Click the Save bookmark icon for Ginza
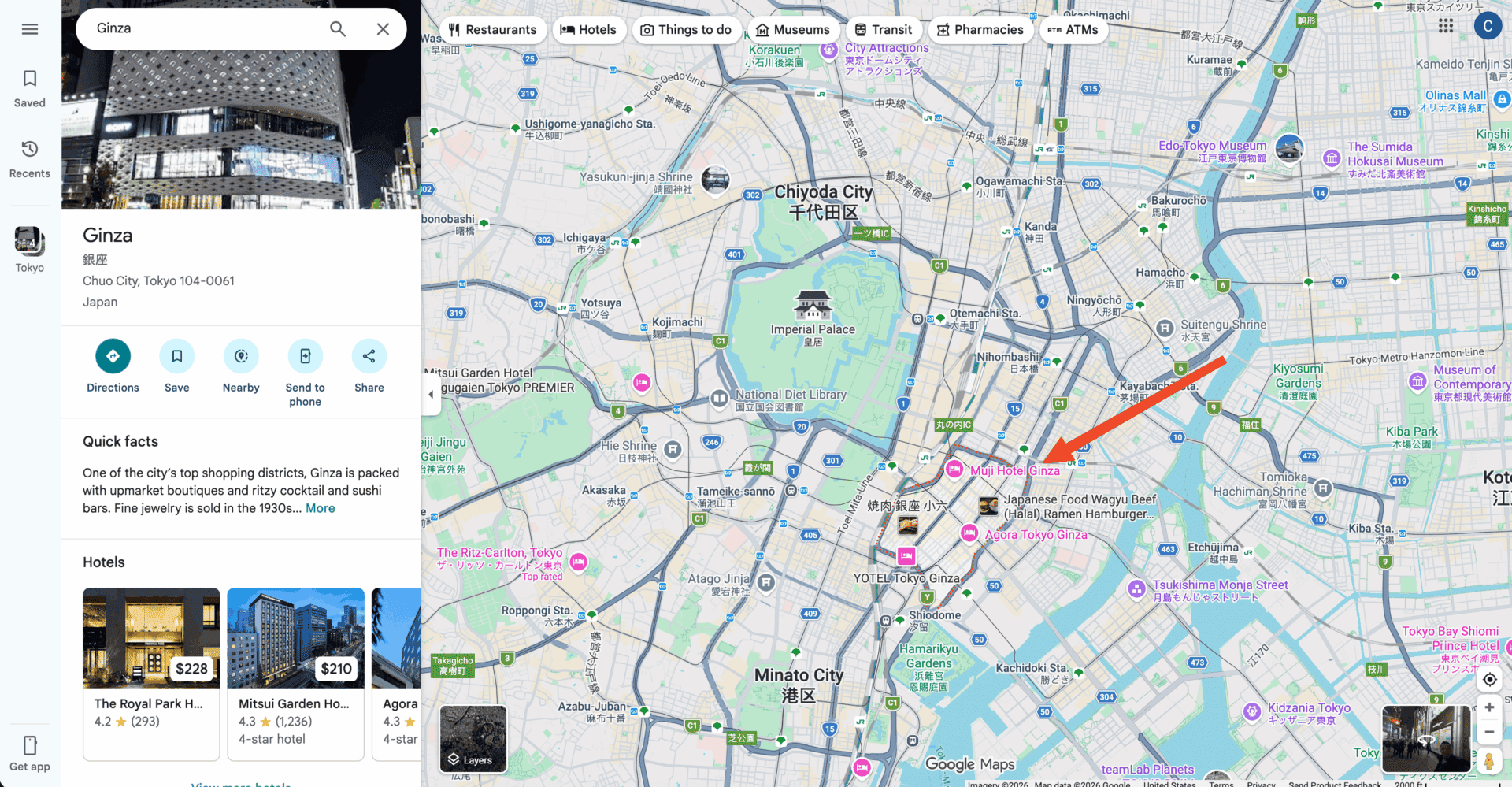1512x787 pixels. click(176, 356)
